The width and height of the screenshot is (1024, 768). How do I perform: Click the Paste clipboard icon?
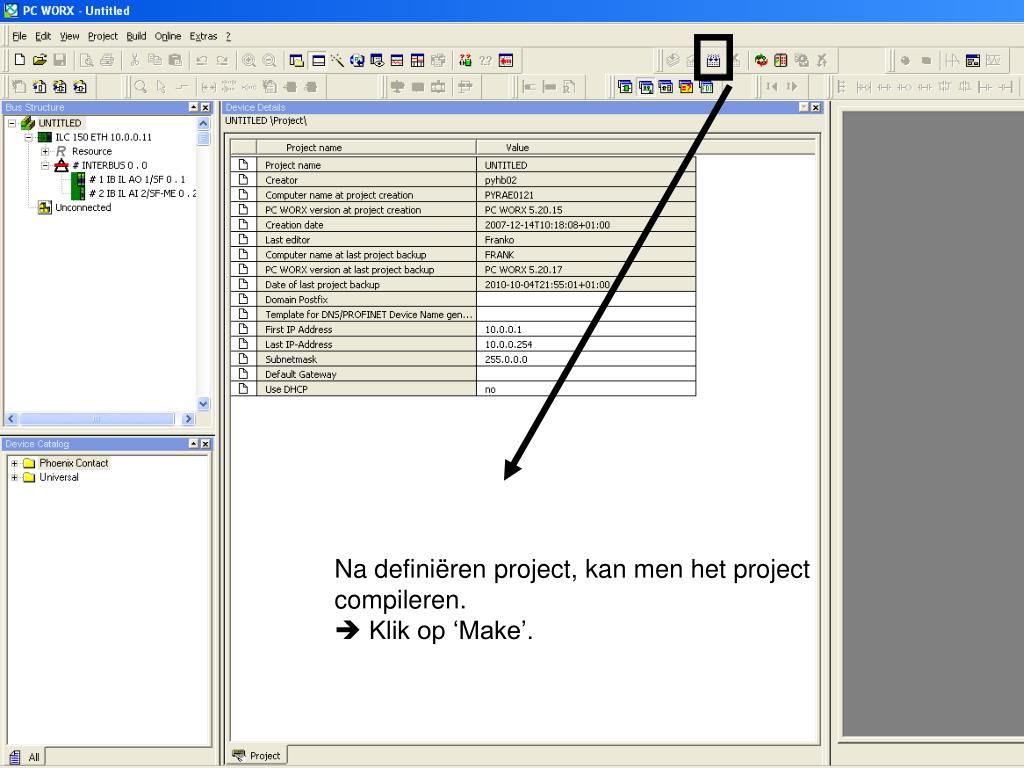(175, 60)
